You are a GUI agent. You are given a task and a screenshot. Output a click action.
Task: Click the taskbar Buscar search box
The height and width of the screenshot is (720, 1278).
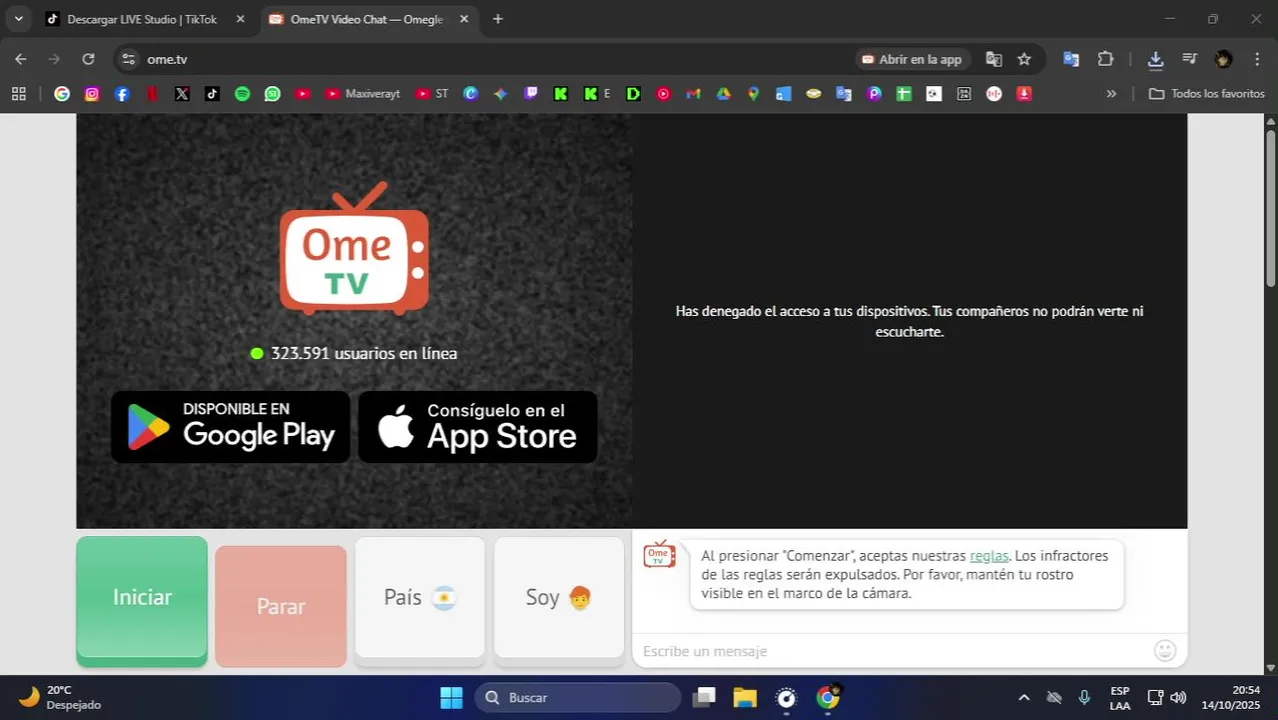tap(577, 697)
